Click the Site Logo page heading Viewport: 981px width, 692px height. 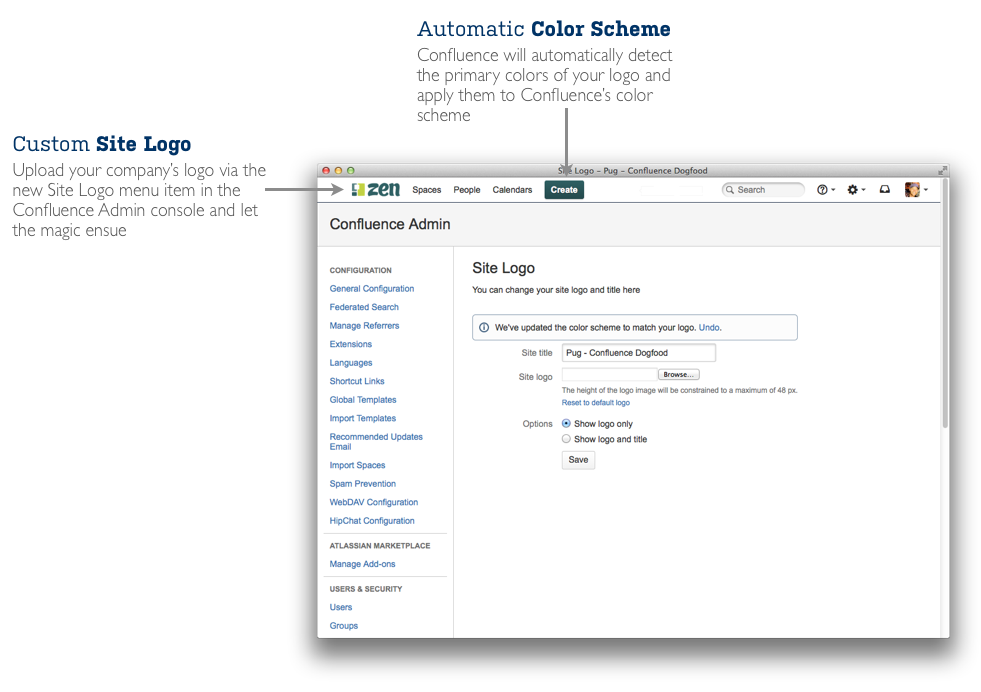[x=504, y=268]
